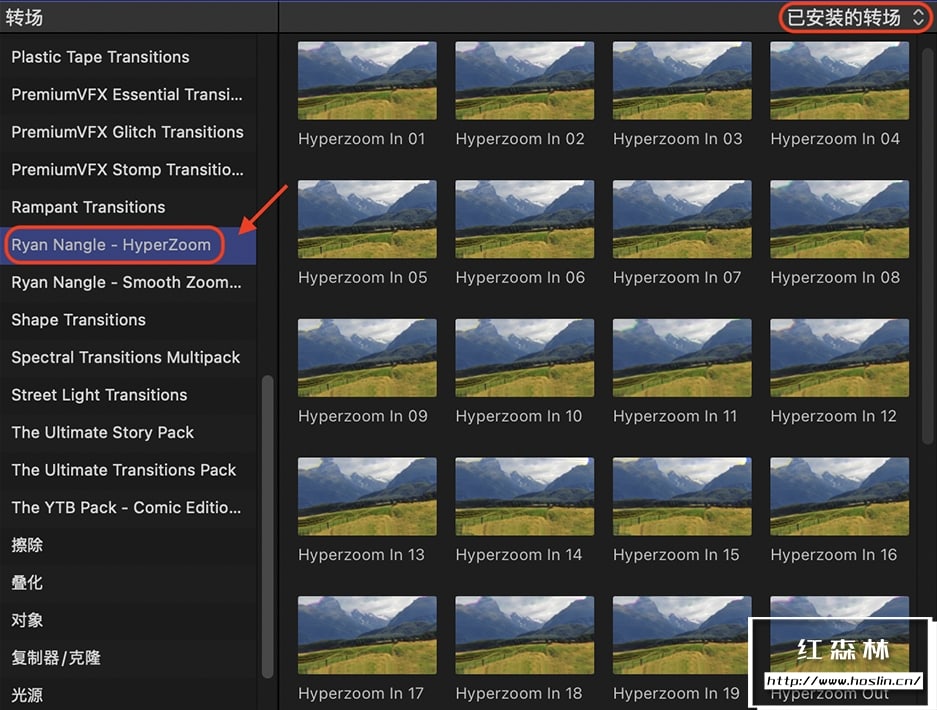Click the 转场 panel title

point(24,17)
